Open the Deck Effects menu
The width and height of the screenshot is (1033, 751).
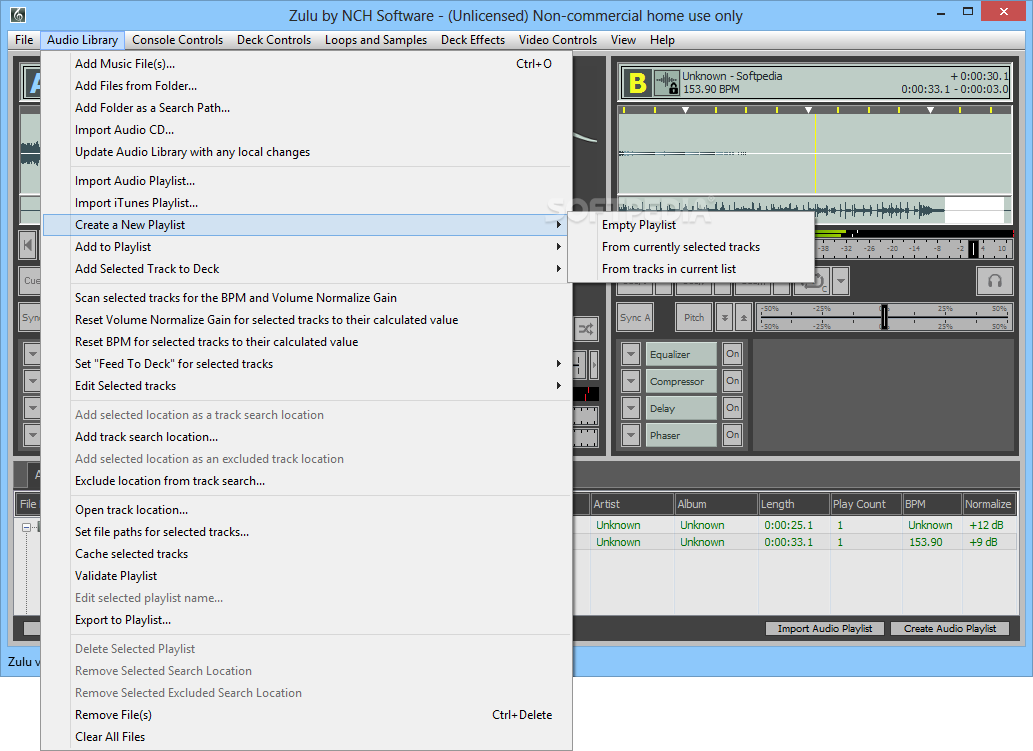pyautogui.click(x=473, y=40)
